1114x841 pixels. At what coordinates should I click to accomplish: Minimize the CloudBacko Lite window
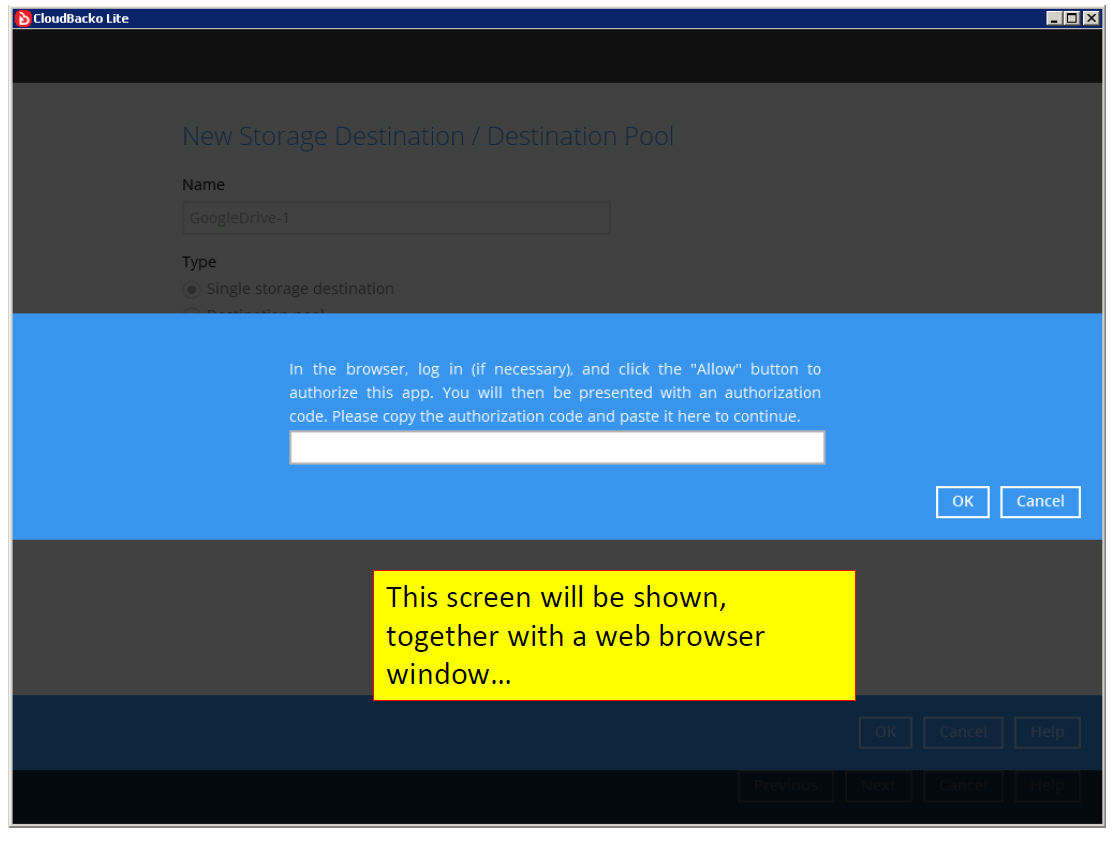(x=1054, y=18)
